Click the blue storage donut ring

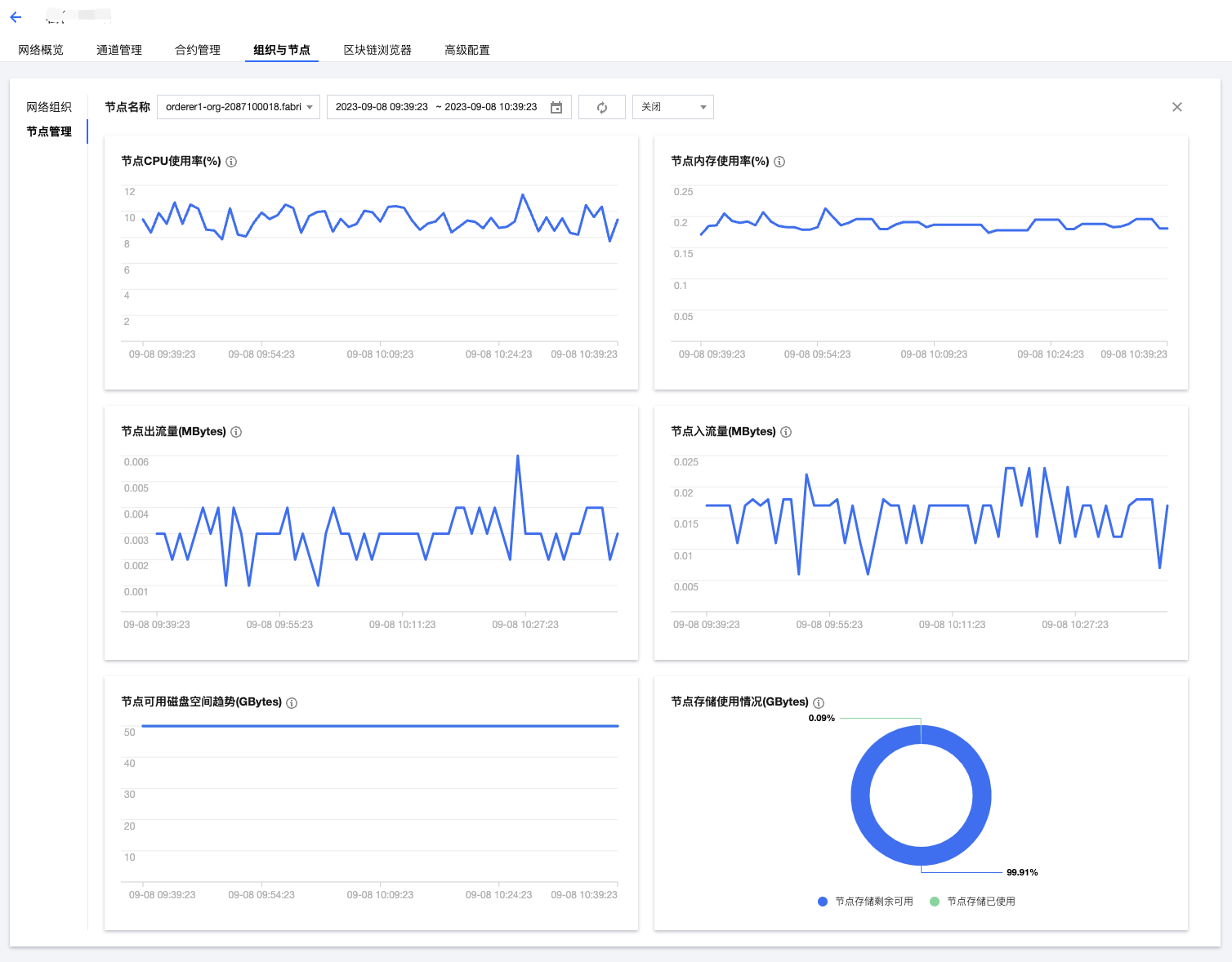click(860, 795)
